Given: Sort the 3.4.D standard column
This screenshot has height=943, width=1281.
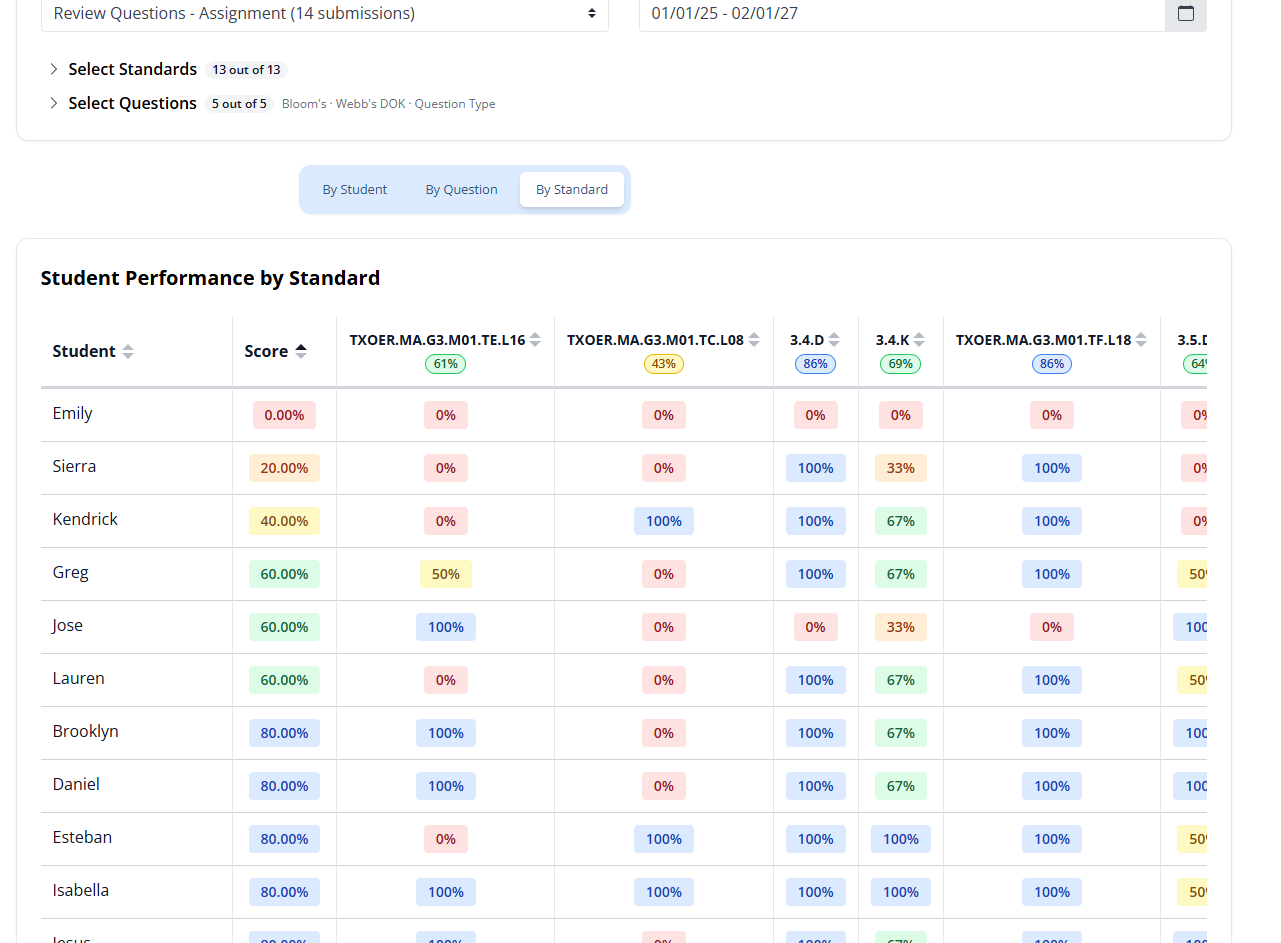Looking at the screenshot, I should pos(834,340).
